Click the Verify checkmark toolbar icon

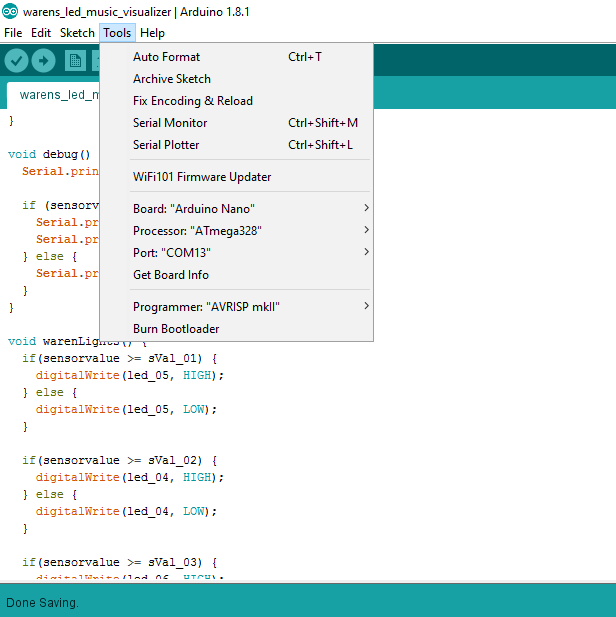[16, 61]
